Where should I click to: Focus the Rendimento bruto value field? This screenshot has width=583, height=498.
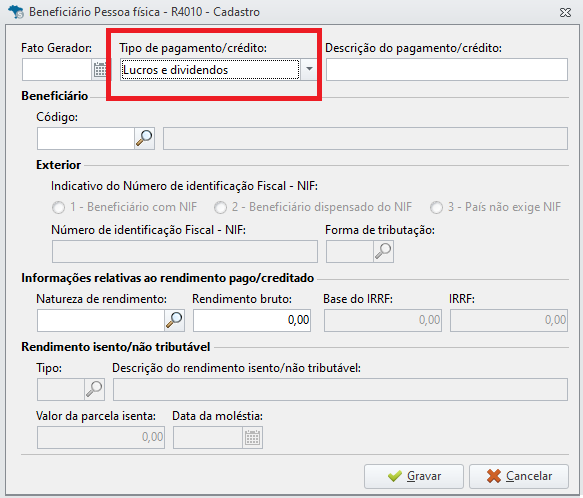pos(252,320)
